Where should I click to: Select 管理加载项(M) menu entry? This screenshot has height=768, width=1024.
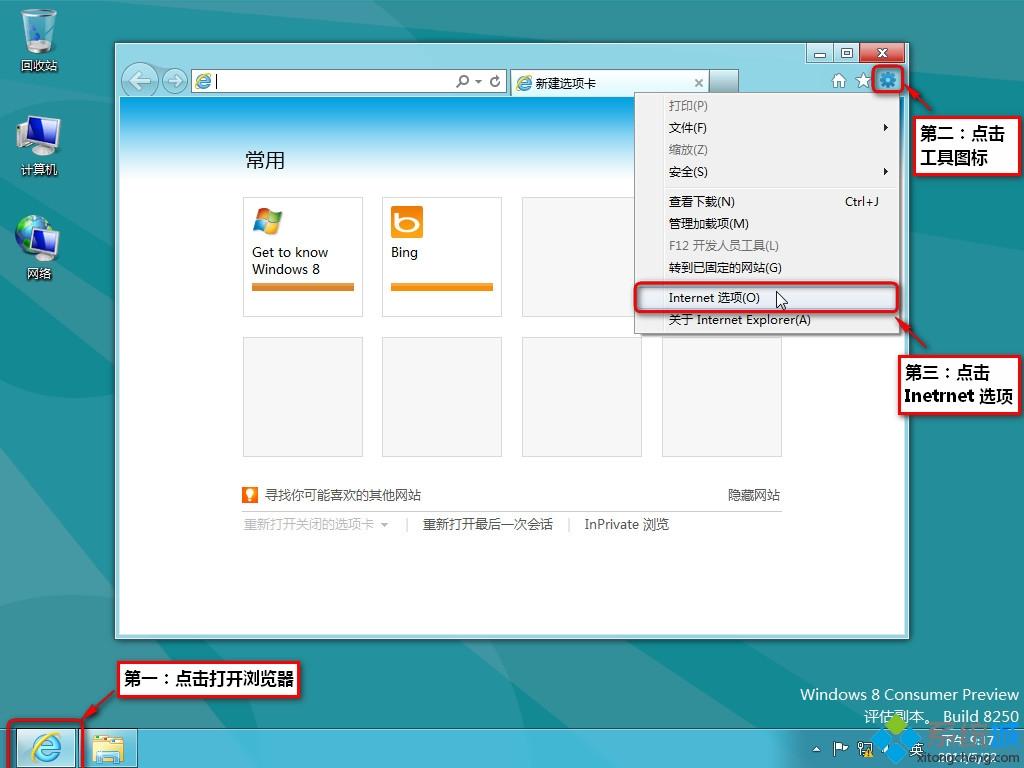[767, 224]
